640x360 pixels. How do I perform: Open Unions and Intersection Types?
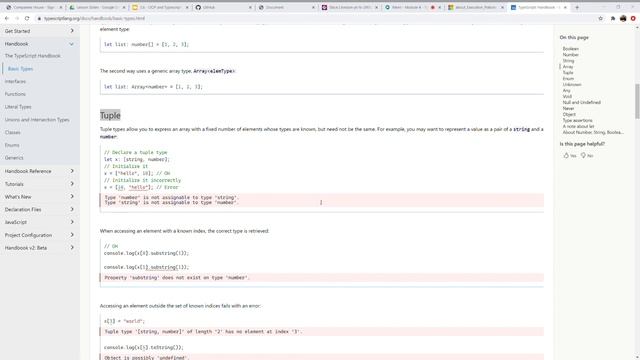point(37,120)
